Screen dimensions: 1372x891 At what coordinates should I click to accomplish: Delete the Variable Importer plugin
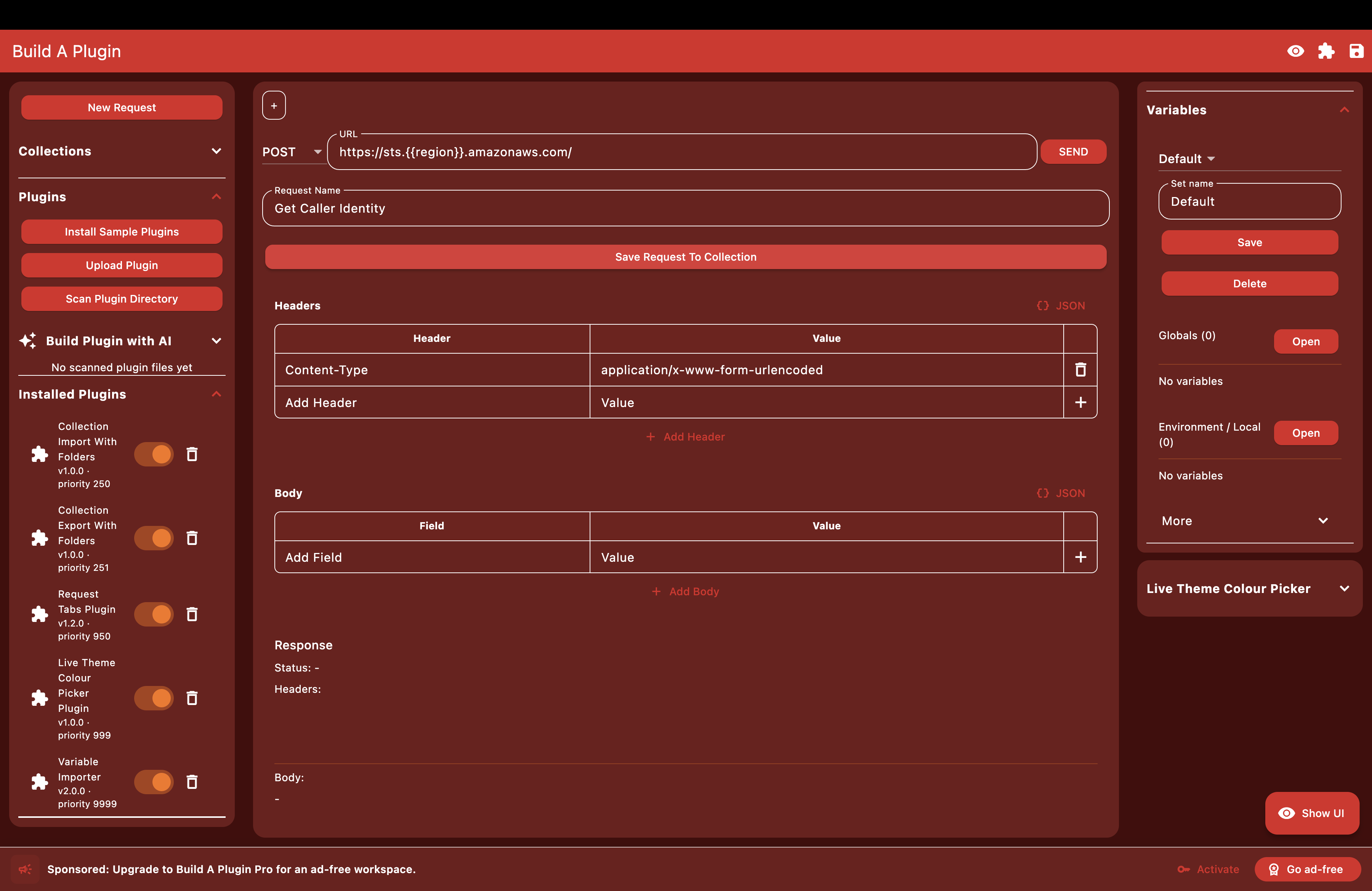click(x=192, y=782)
